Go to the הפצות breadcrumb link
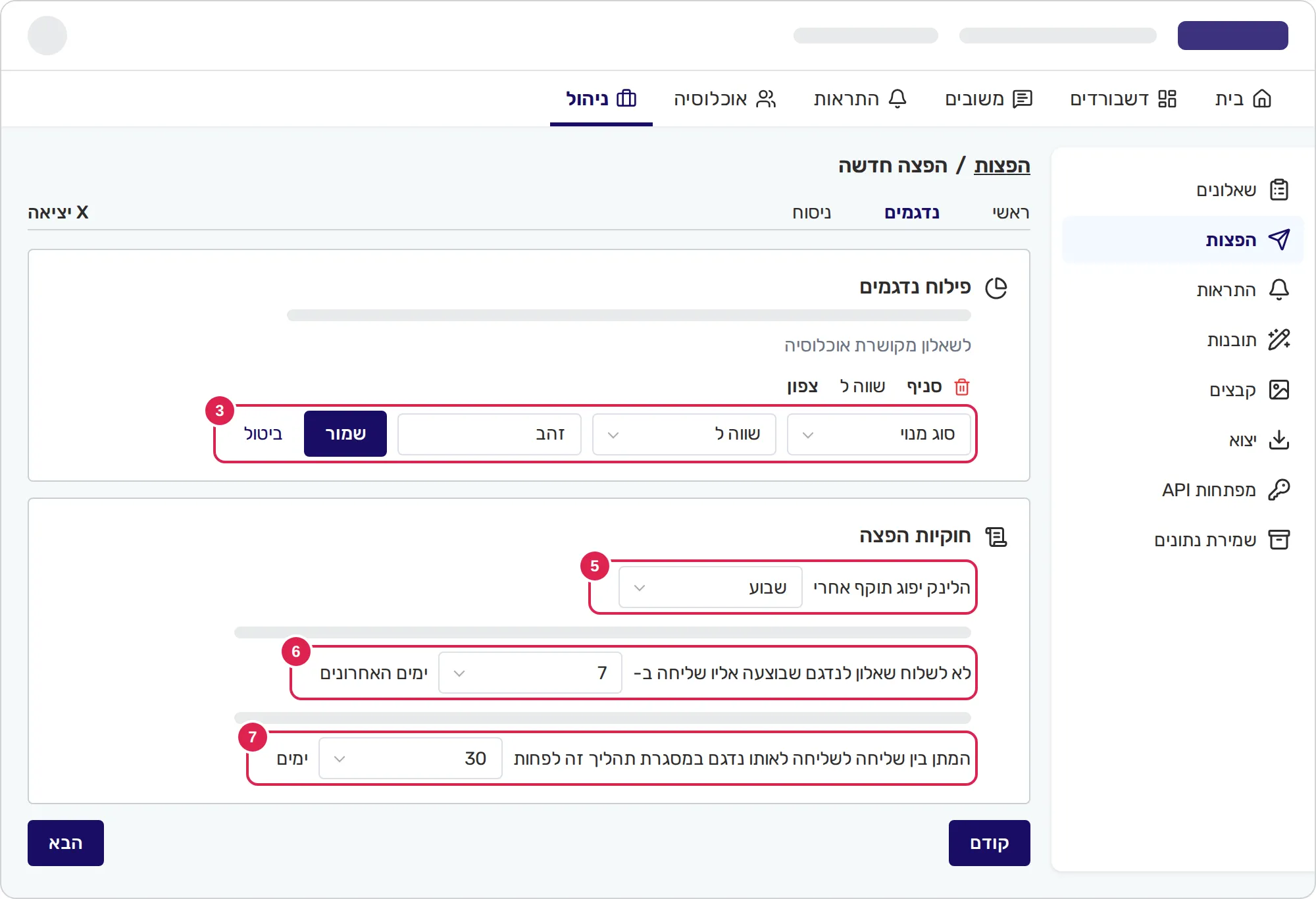This screenshot has width=1316, height=899. (x=1001, y=166)
